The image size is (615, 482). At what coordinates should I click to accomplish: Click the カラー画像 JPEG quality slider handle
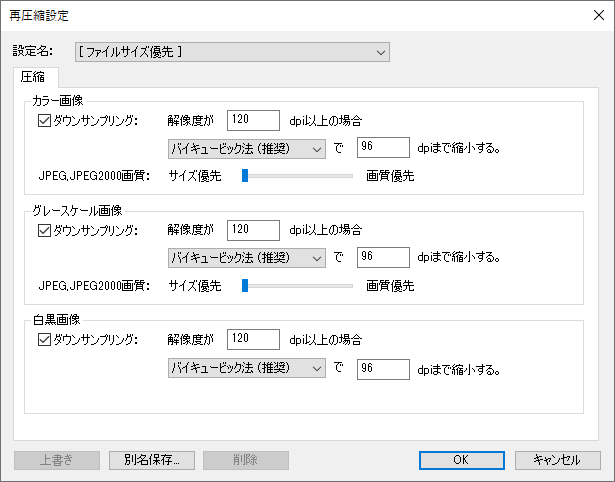click(x=244, y=176)
